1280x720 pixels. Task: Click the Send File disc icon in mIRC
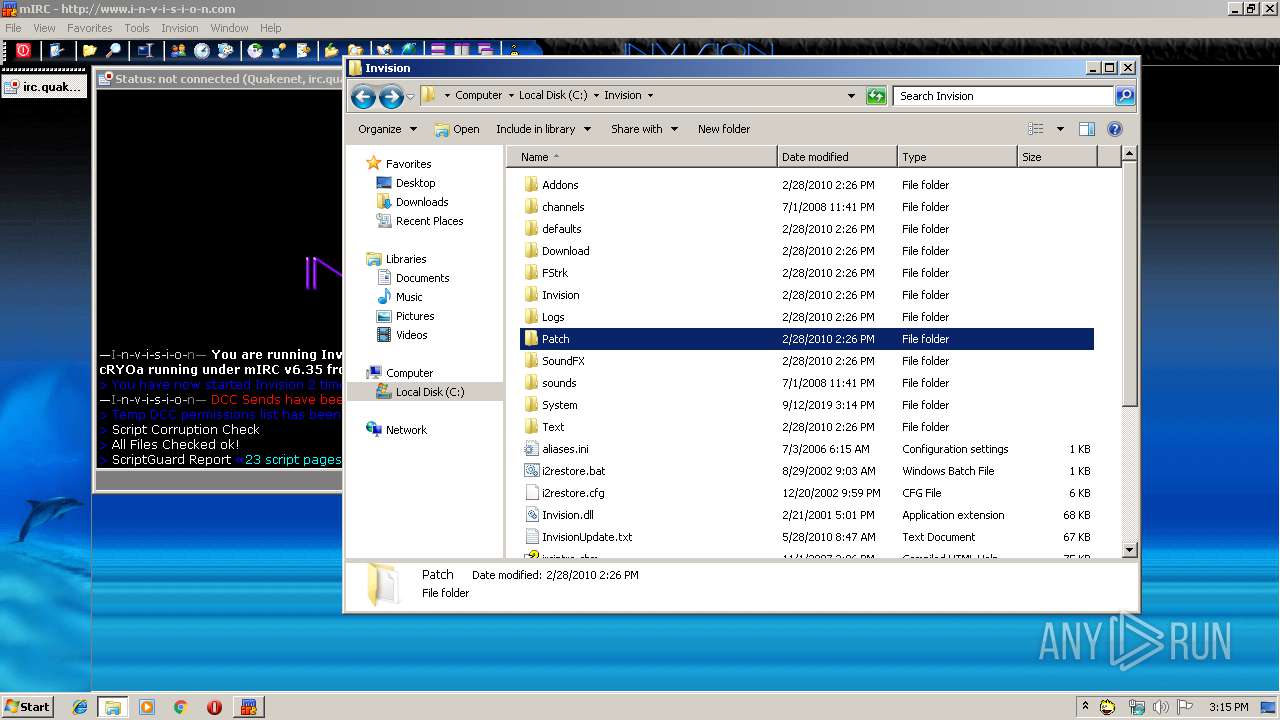tap(255, 50)
